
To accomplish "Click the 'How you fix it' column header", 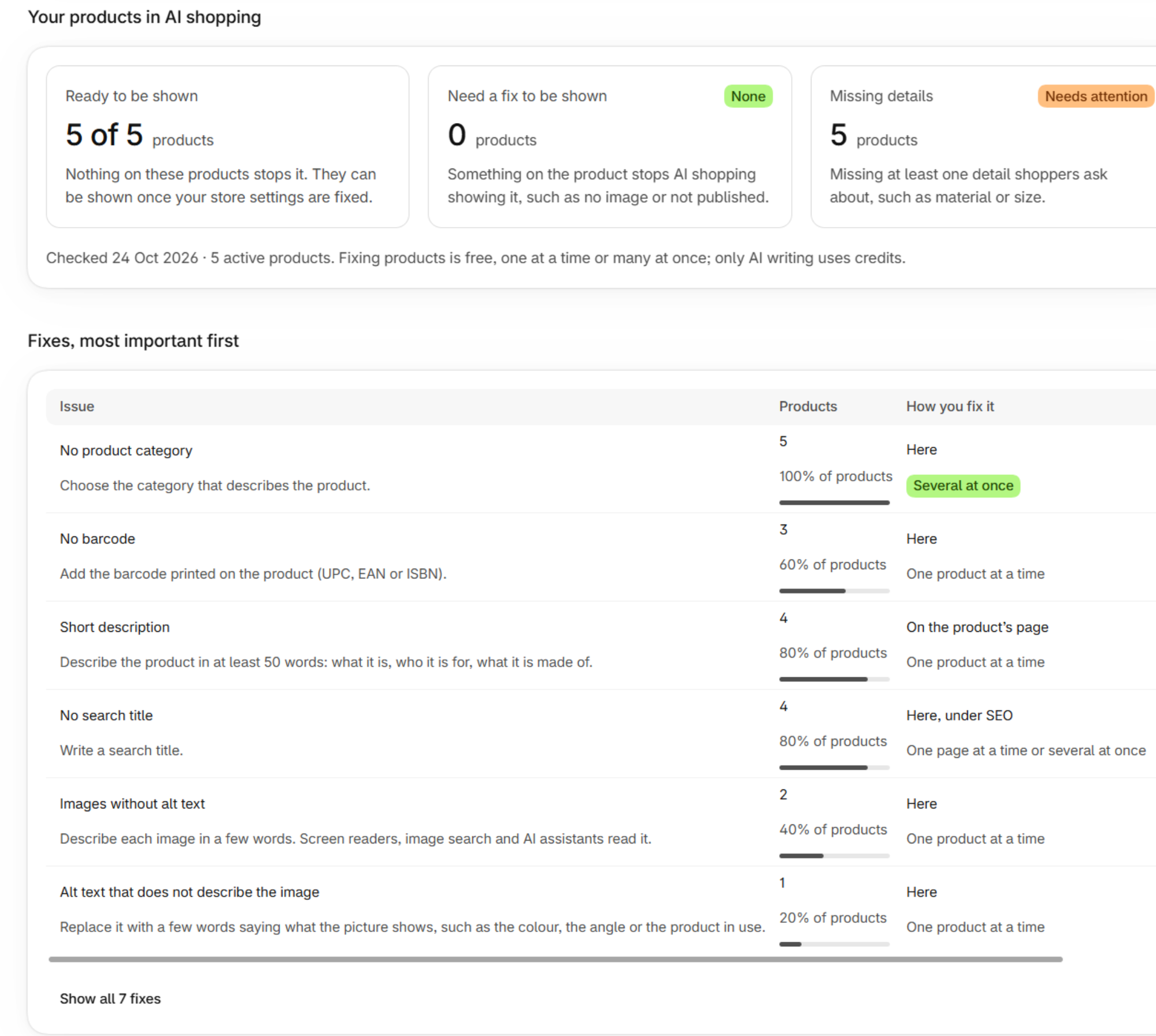I will [950, 406].
